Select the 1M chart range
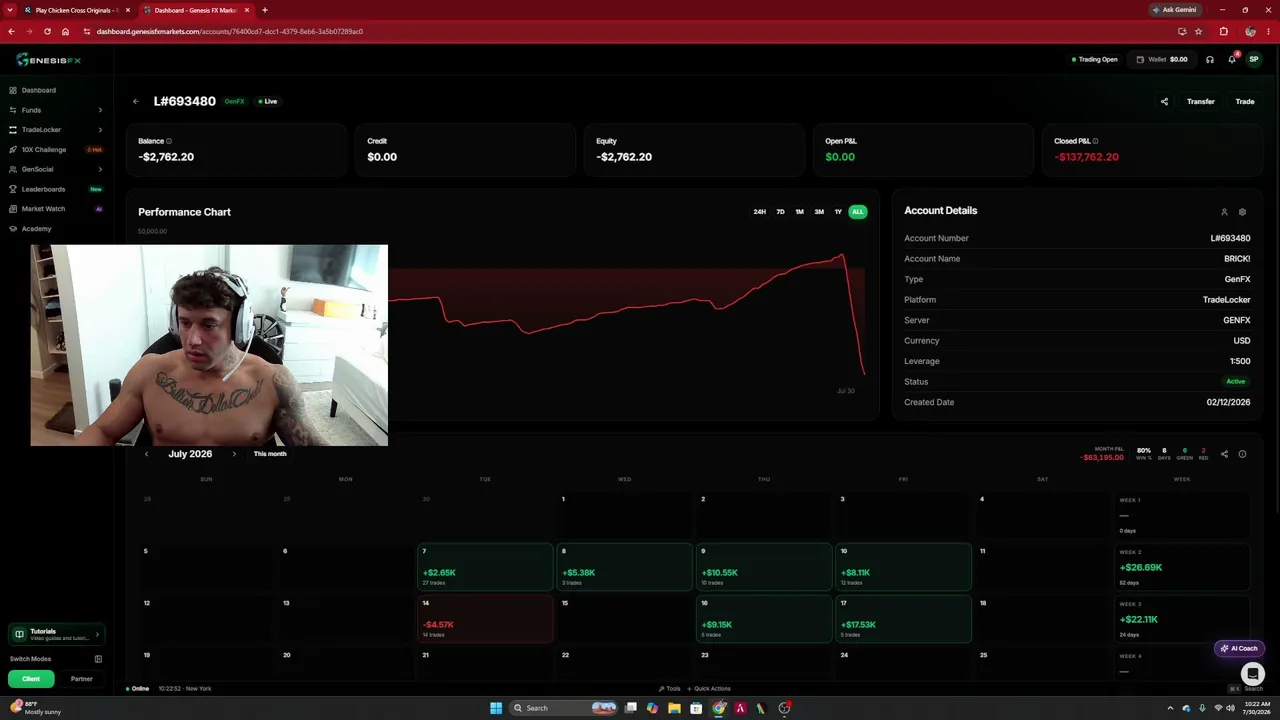 [x=799, y=212]
